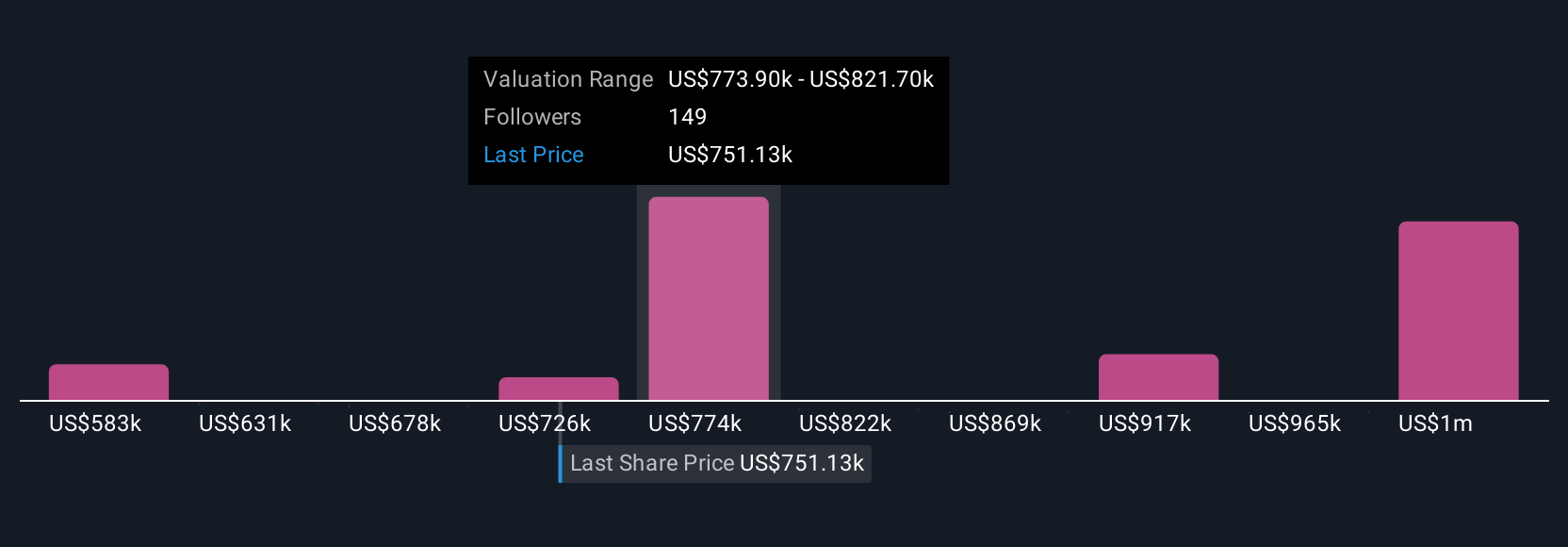Viewport: 1568px width, 547px height.
Task: Click the US$726k axis label
Action: pyautogui.click(x=545, y=423)
